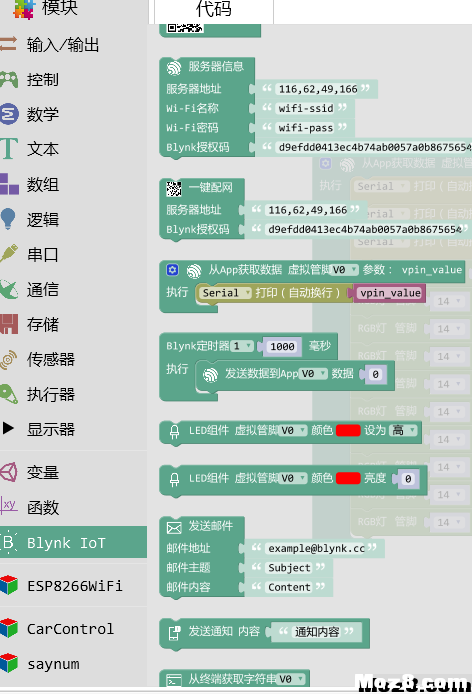
Task: Edit the 数据 value 0 field
Action: pos(375,374)
